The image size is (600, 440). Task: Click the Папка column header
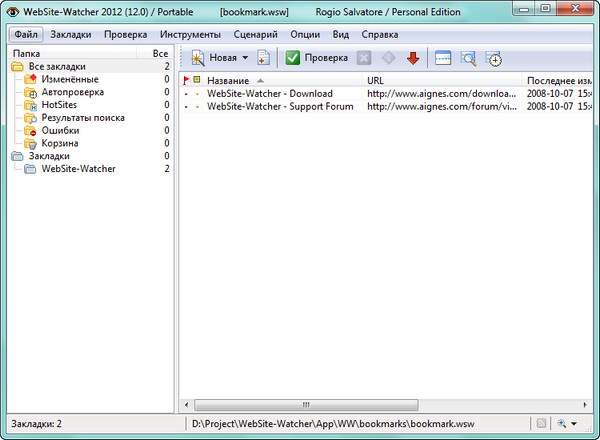72,54
